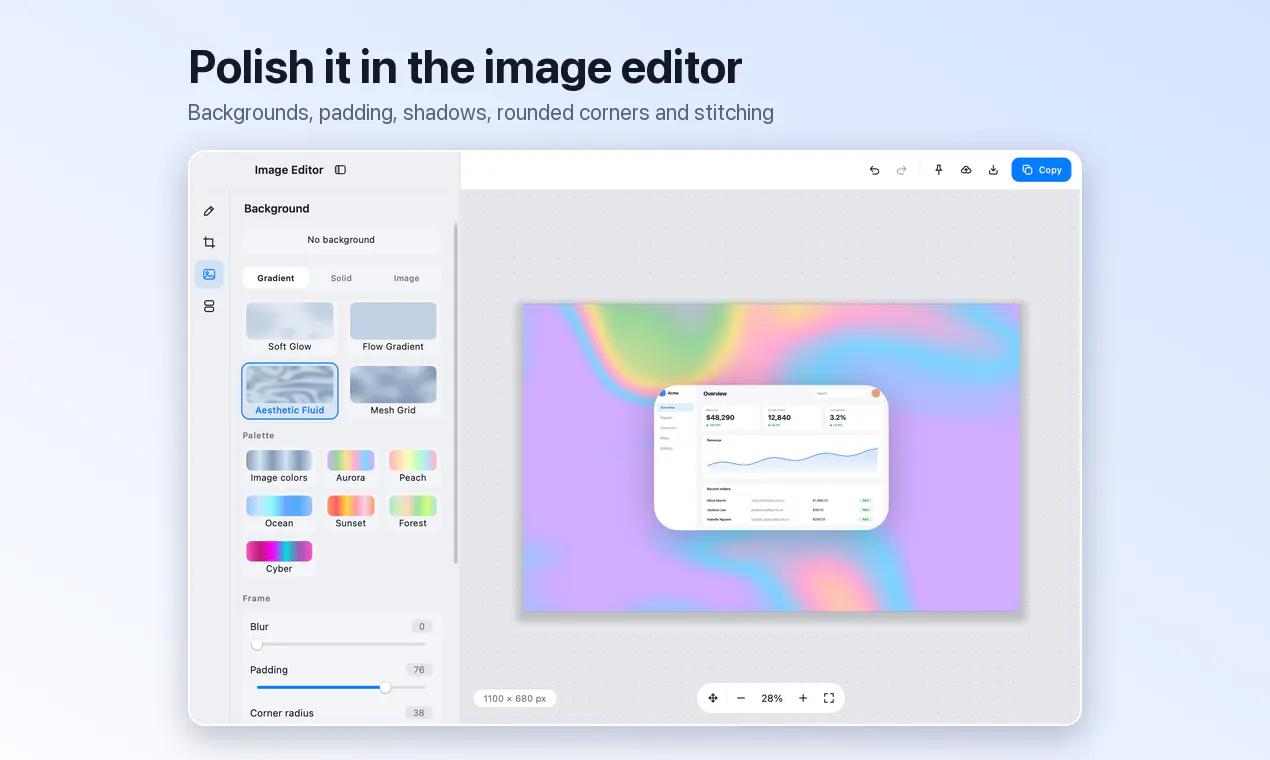Click the sidebar panel scrollbar
The image size is (1270, 760).
tap(456, 392)
